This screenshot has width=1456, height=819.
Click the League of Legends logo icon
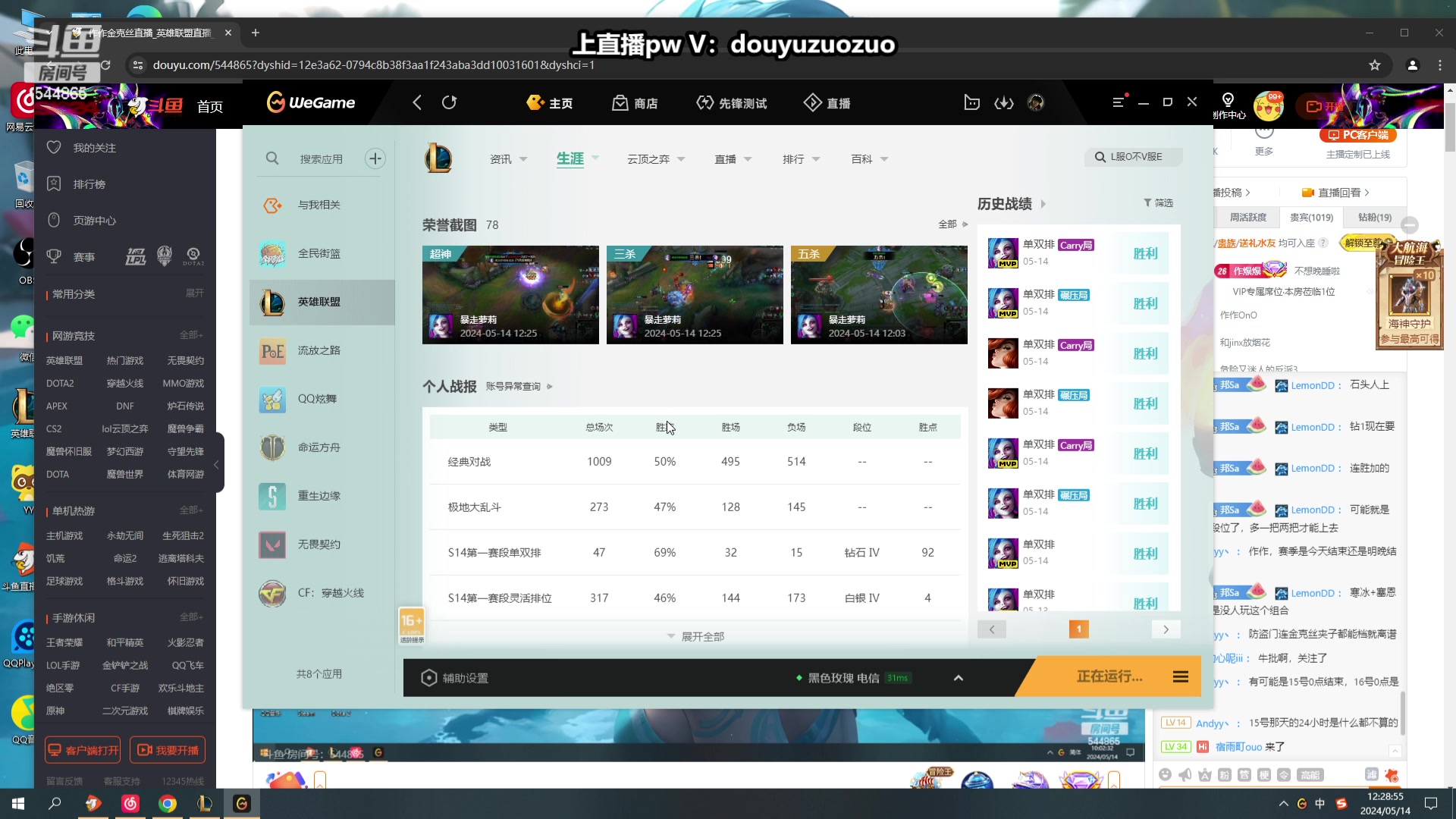(x=438, y=158)
